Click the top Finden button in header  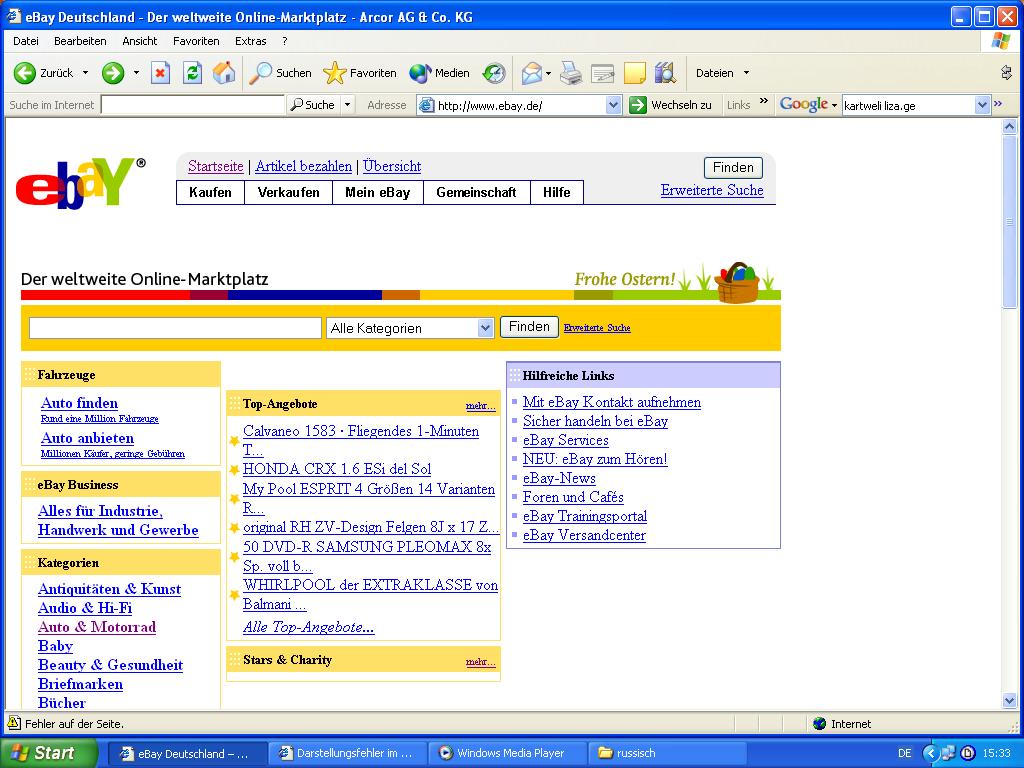pos(733,167)
